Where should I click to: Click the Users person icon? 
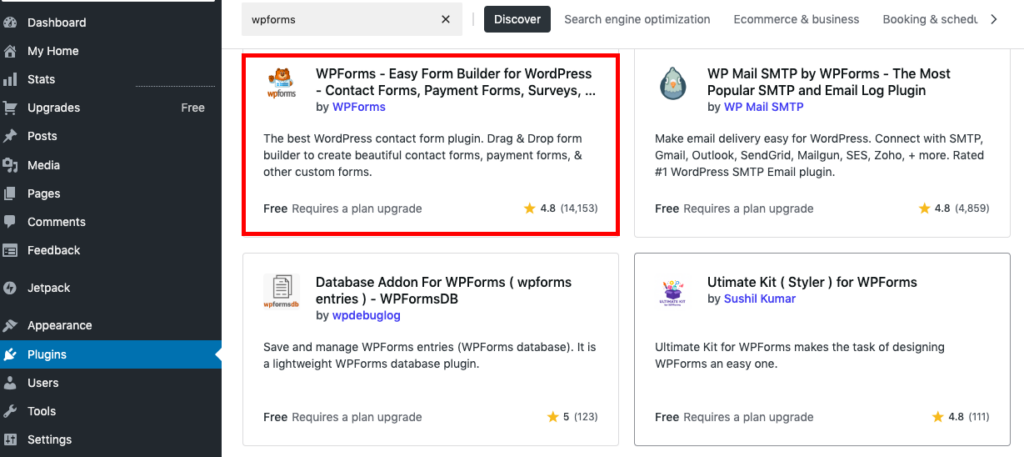coord(10,383)
